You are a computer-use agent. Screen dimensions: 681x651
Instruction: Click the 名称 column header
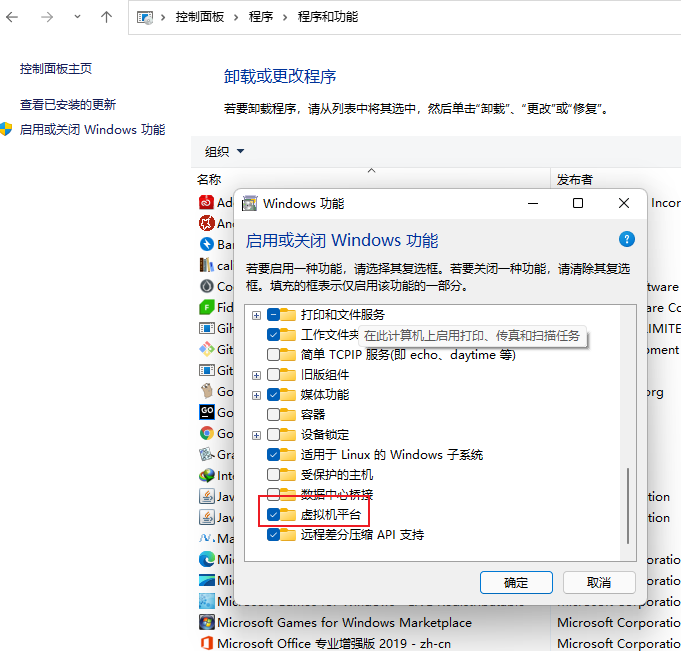(209, 180)
